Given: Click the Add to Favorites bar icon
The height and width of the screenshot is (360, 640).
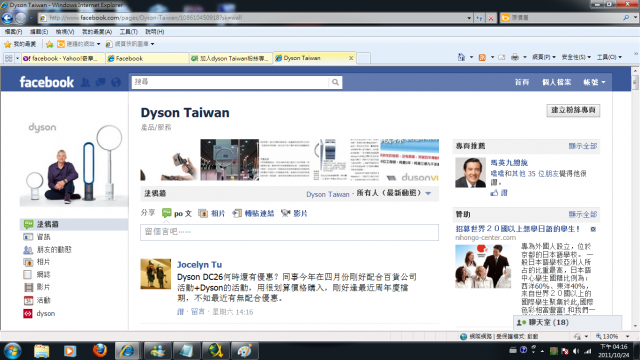Looking at the screenshot, I should tap(49, 44).
